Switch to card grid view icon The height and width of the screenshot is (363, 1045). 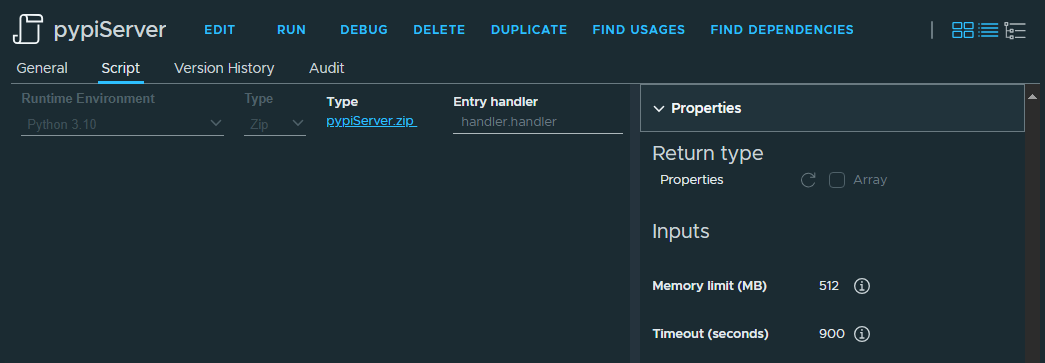tap(962, 30)
